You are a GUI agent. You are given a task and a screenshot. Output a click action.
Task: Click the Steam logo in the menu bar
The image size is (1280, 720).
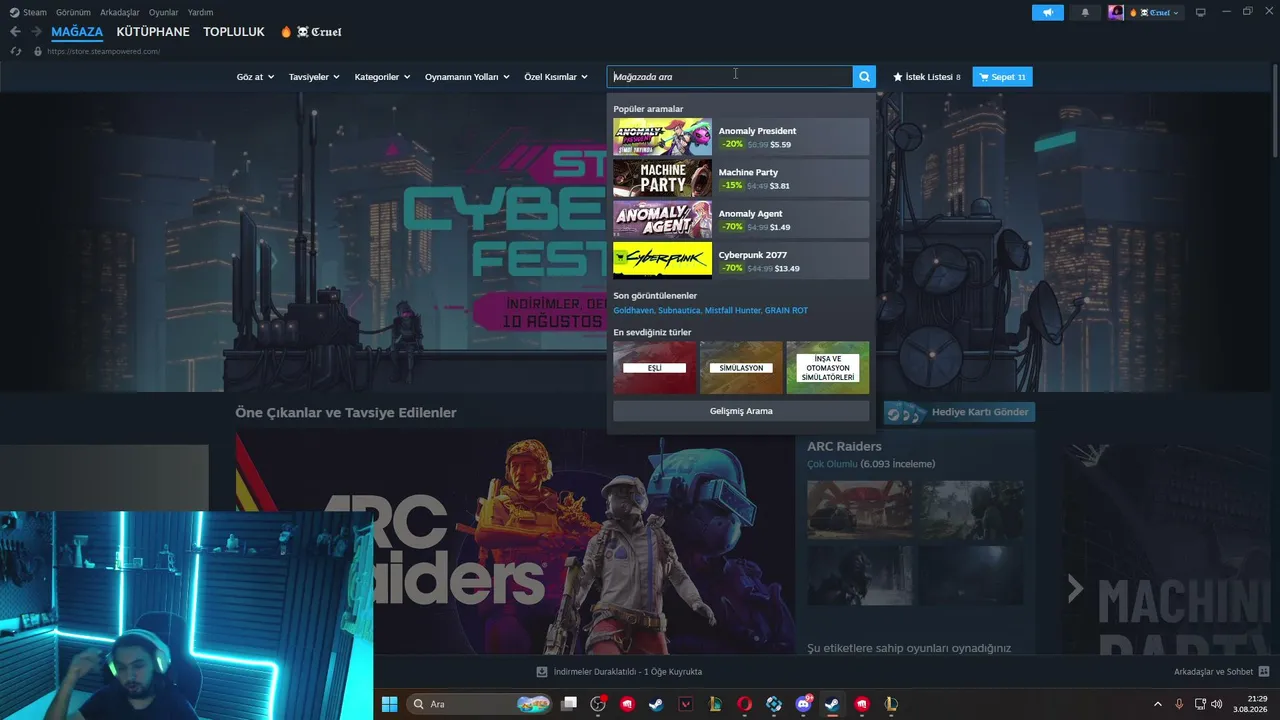point(14,13)
